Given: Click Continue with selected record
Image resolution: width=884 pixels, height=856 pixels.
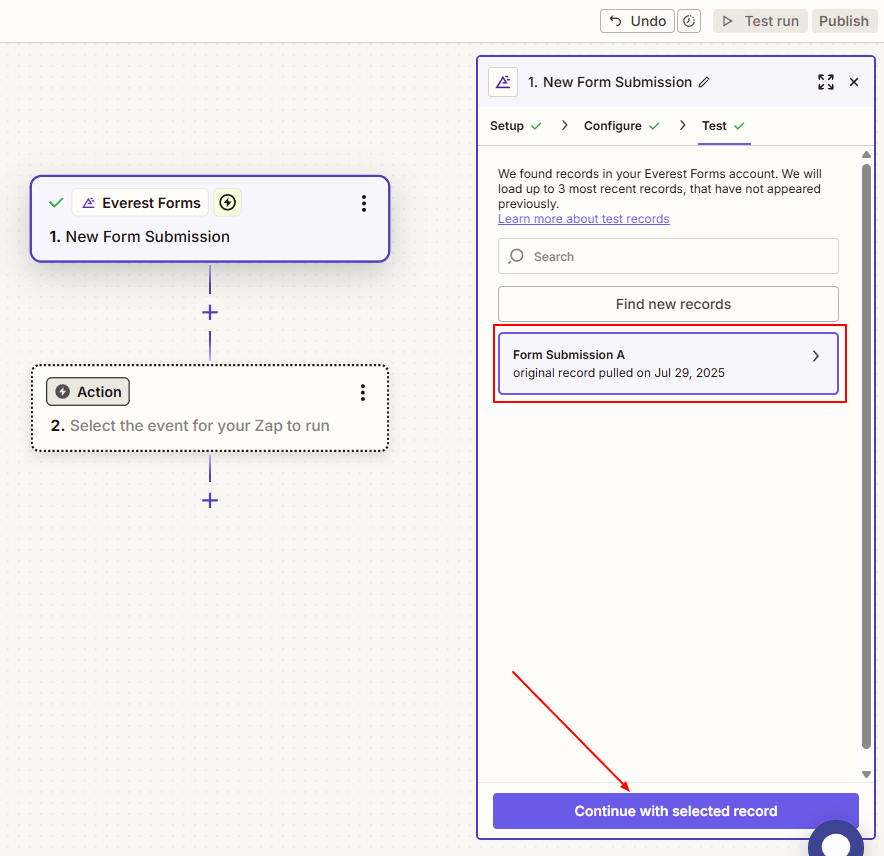Looking at the screenshot, I should 675,811.
